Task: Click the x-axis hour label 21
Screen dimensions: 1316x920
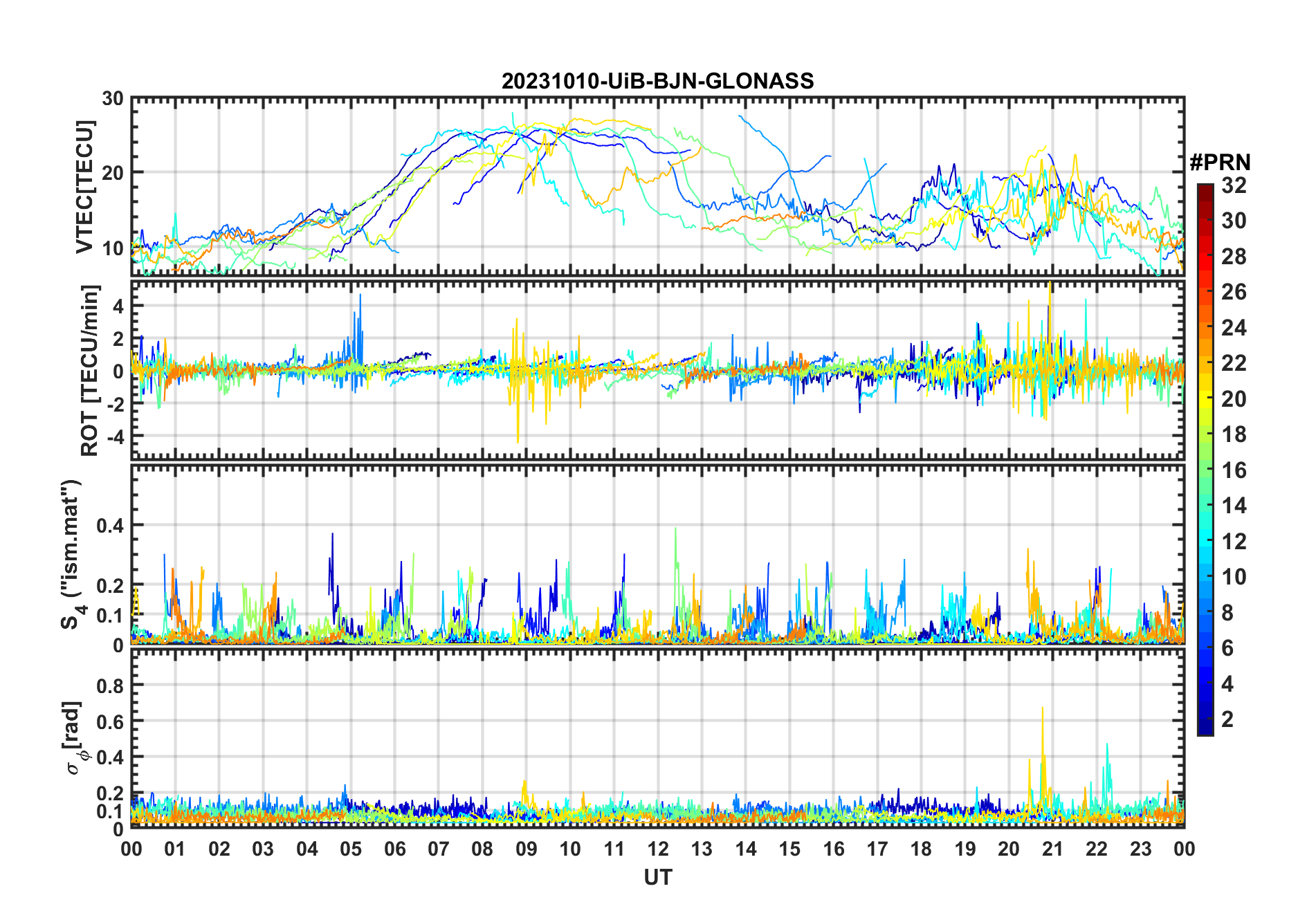Action: pyautogui.click(x=1052, y=849)
